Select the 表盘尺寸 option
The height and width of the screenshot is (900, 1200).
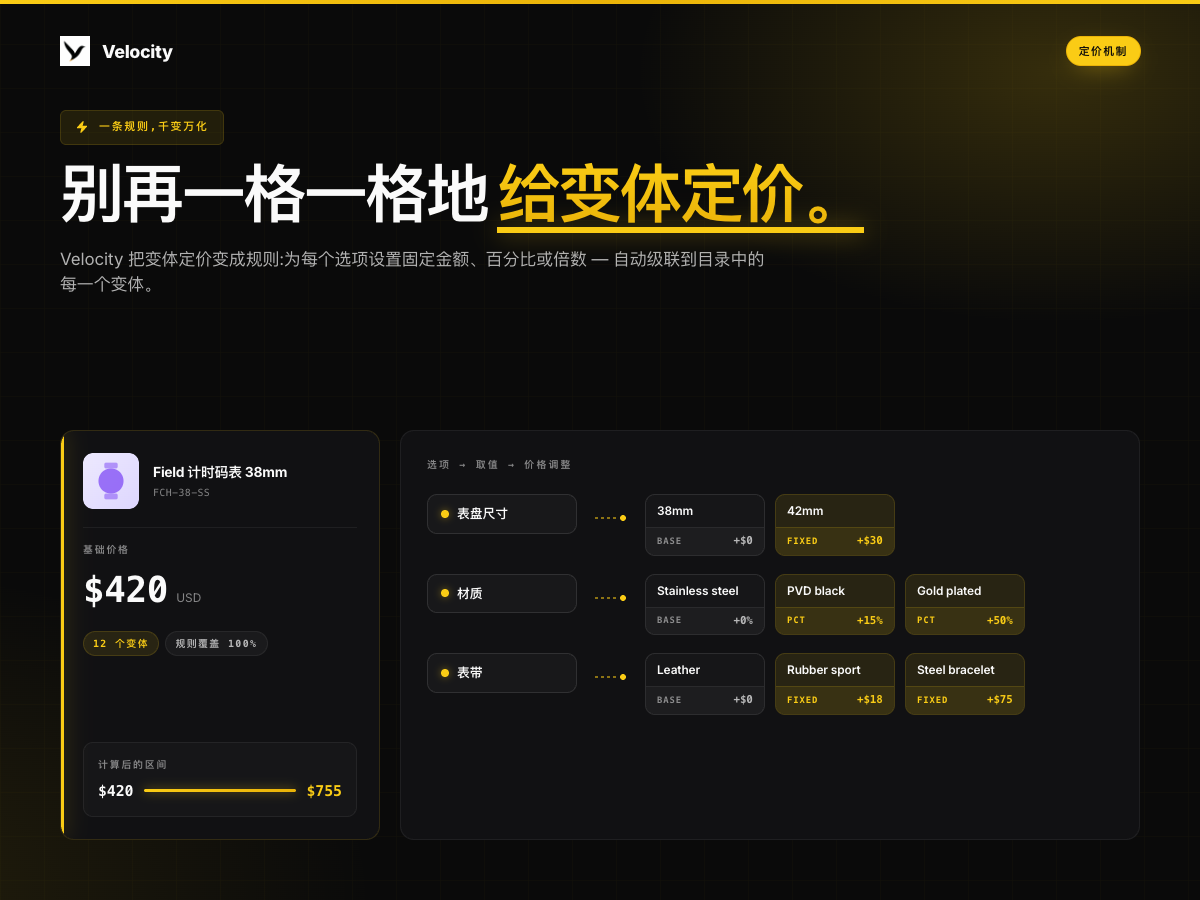click(x=502, y=514)
